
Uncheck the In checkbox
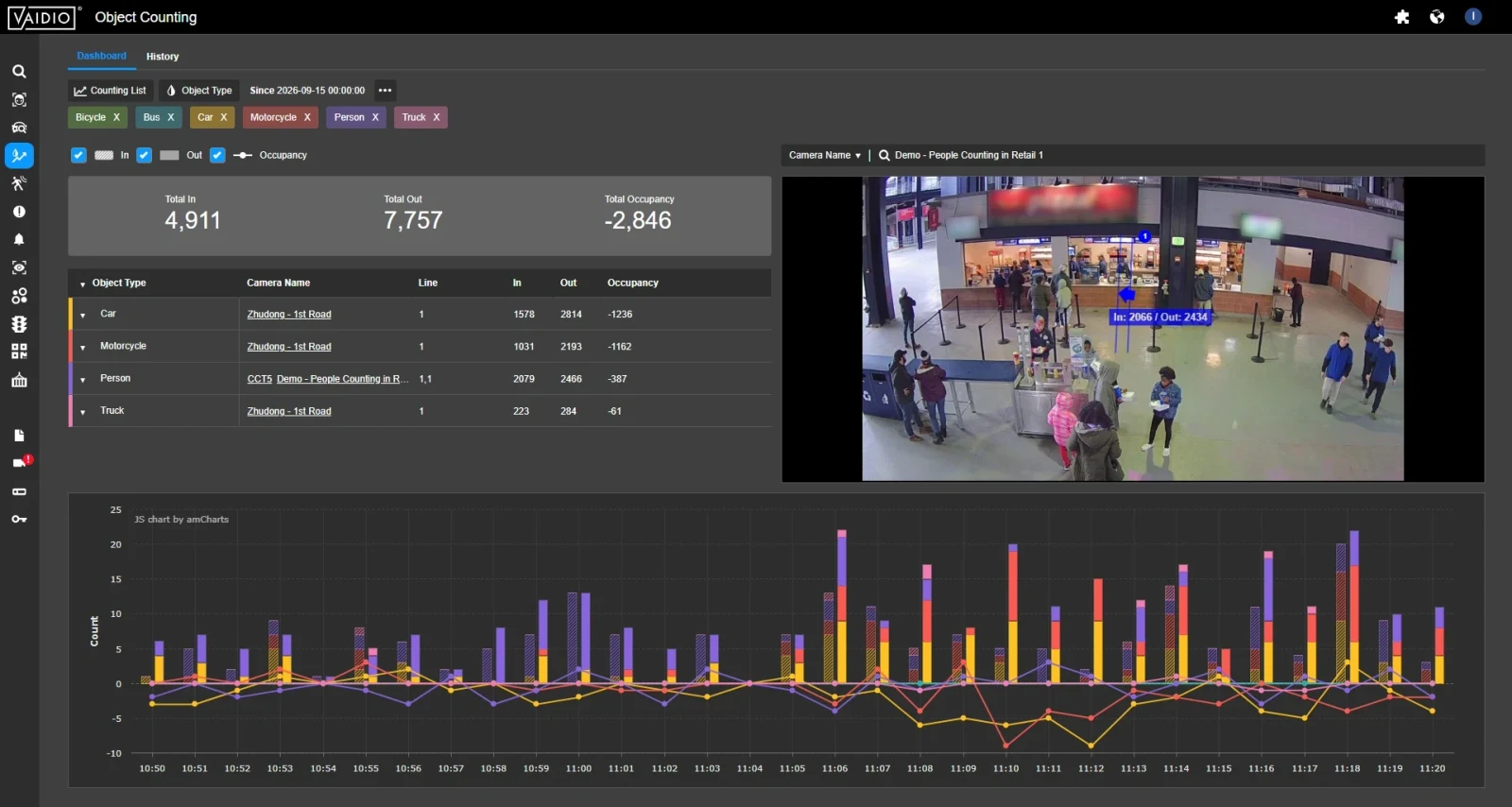pyautogui.click(x=78, y=155)
